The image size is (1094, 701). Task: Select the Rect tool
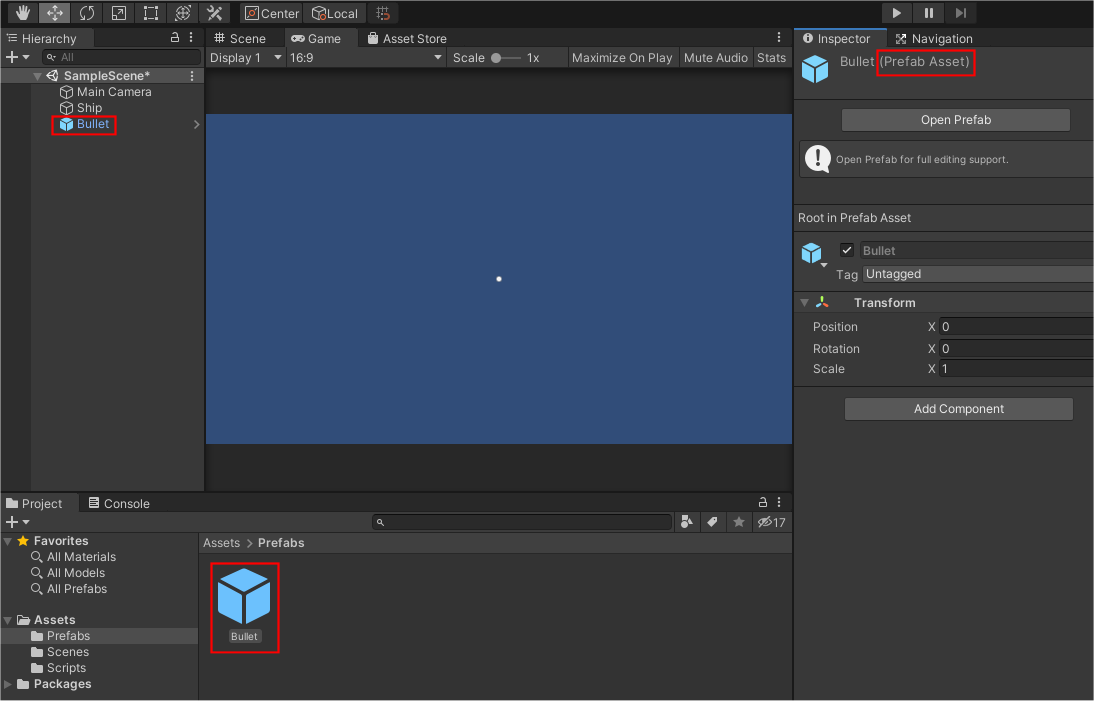pyautogui.click(x=151, y=13)
